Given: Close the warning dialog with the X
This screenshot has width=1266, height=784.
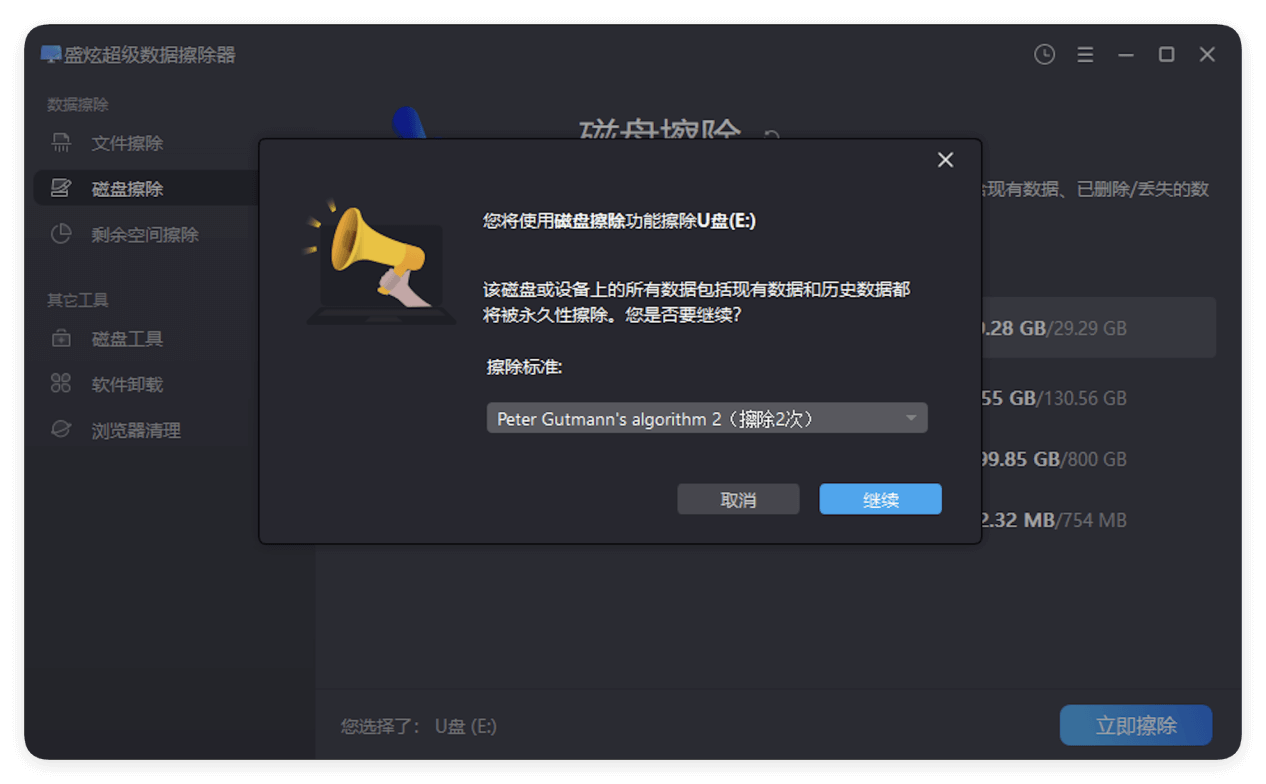Looking at the screenshot, I should [944, 159].
